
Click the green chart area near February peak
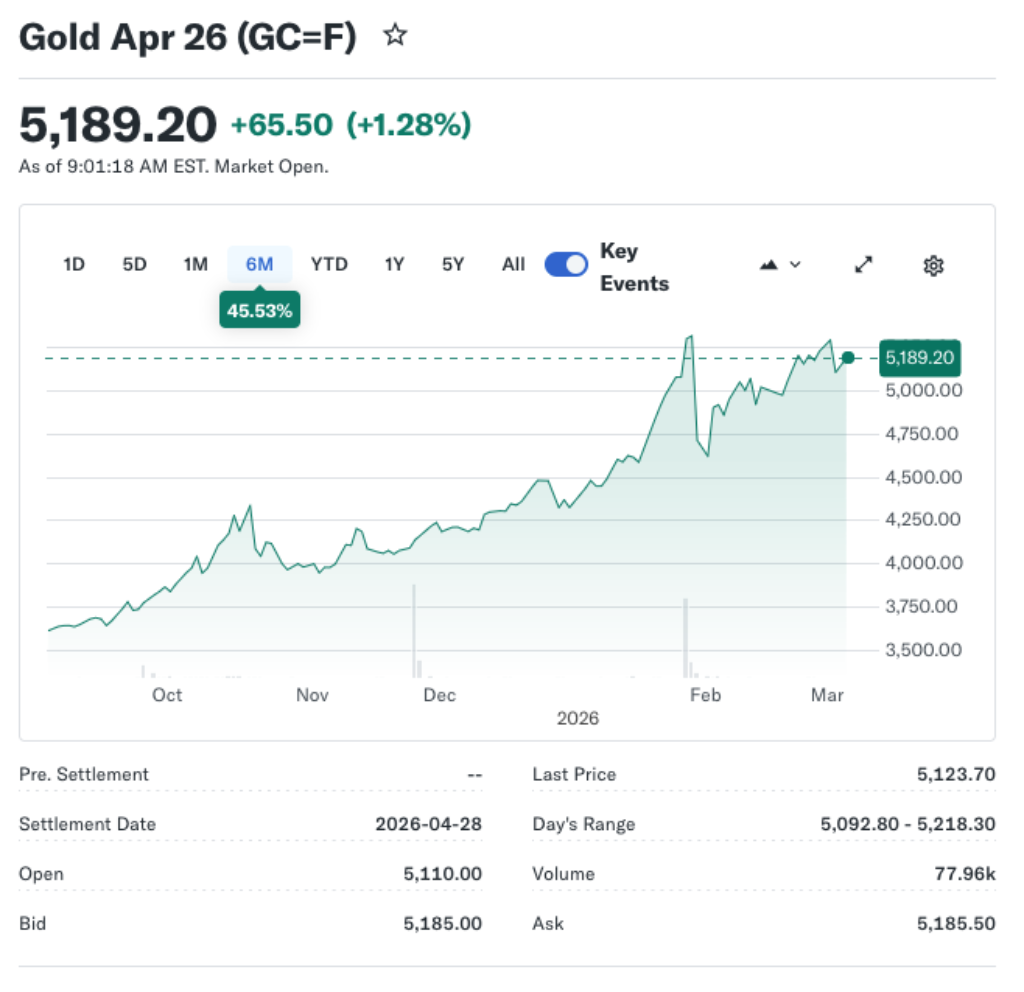tap(690, 400)
